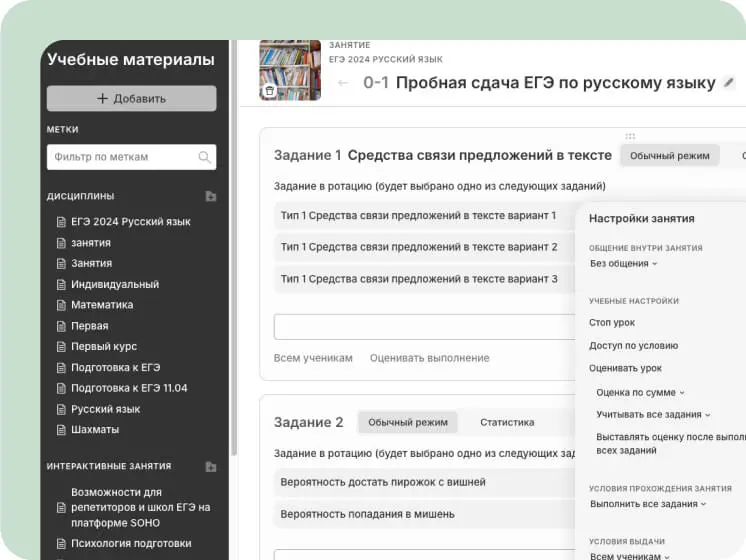This screenshot has height=560, width=746.
Task: Click document icon beside Математика
Action: pos(61,305)
